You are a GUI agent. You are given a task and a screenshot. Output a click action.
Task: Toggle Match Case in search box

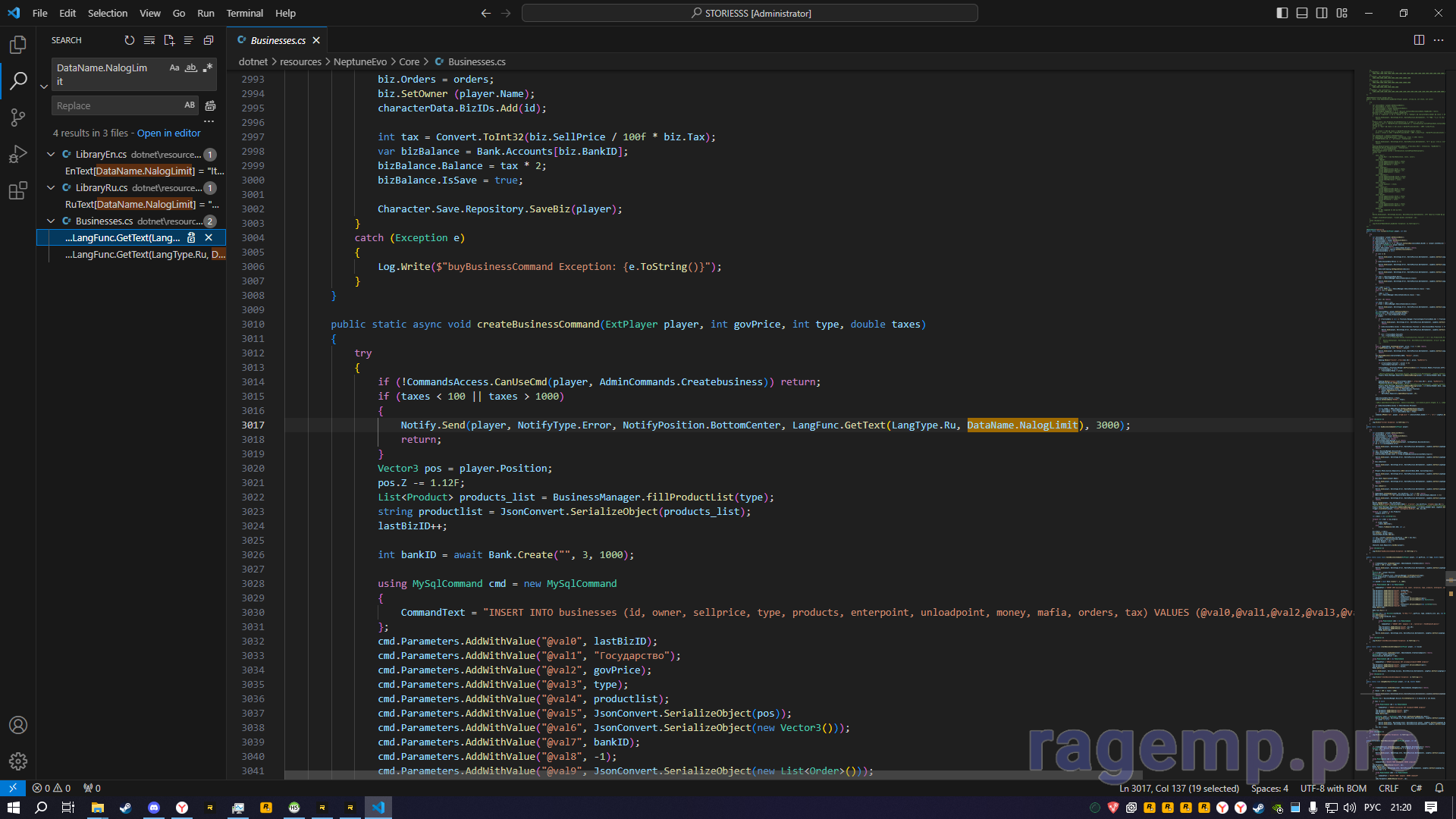pos(174,67)
